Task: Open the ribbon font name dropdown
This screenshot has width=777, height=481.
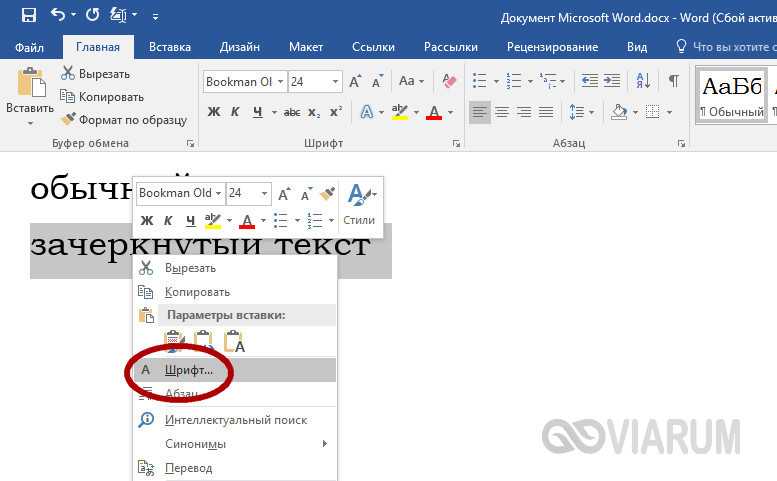Action: coord(280,81)
